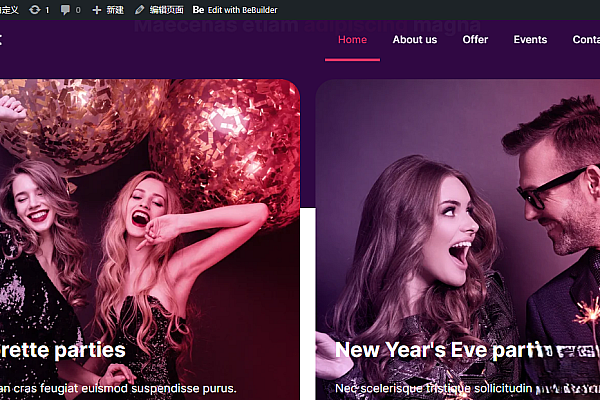Click the updates refresh icon in admin bar
Screen dimensions: 600x400
35,9
